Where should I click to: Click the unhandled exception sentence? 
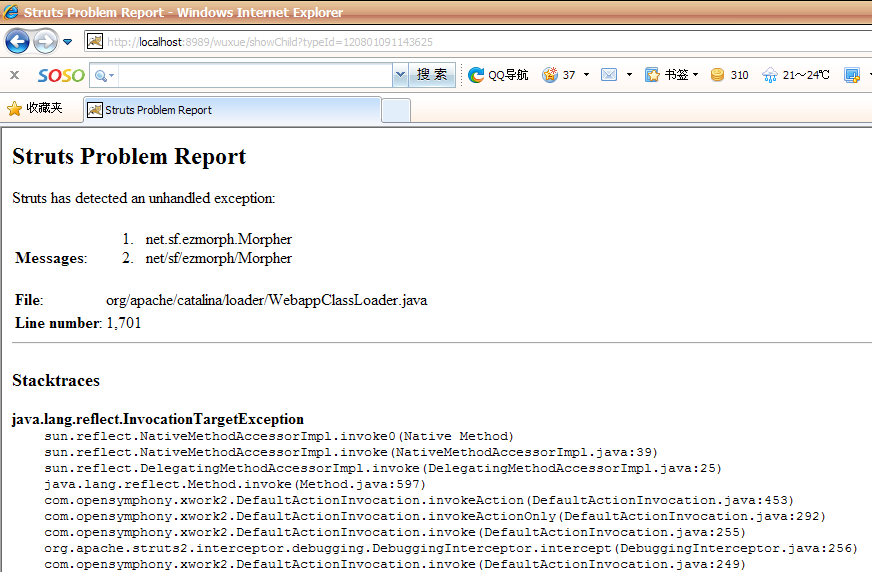click(x=143, y=198)
